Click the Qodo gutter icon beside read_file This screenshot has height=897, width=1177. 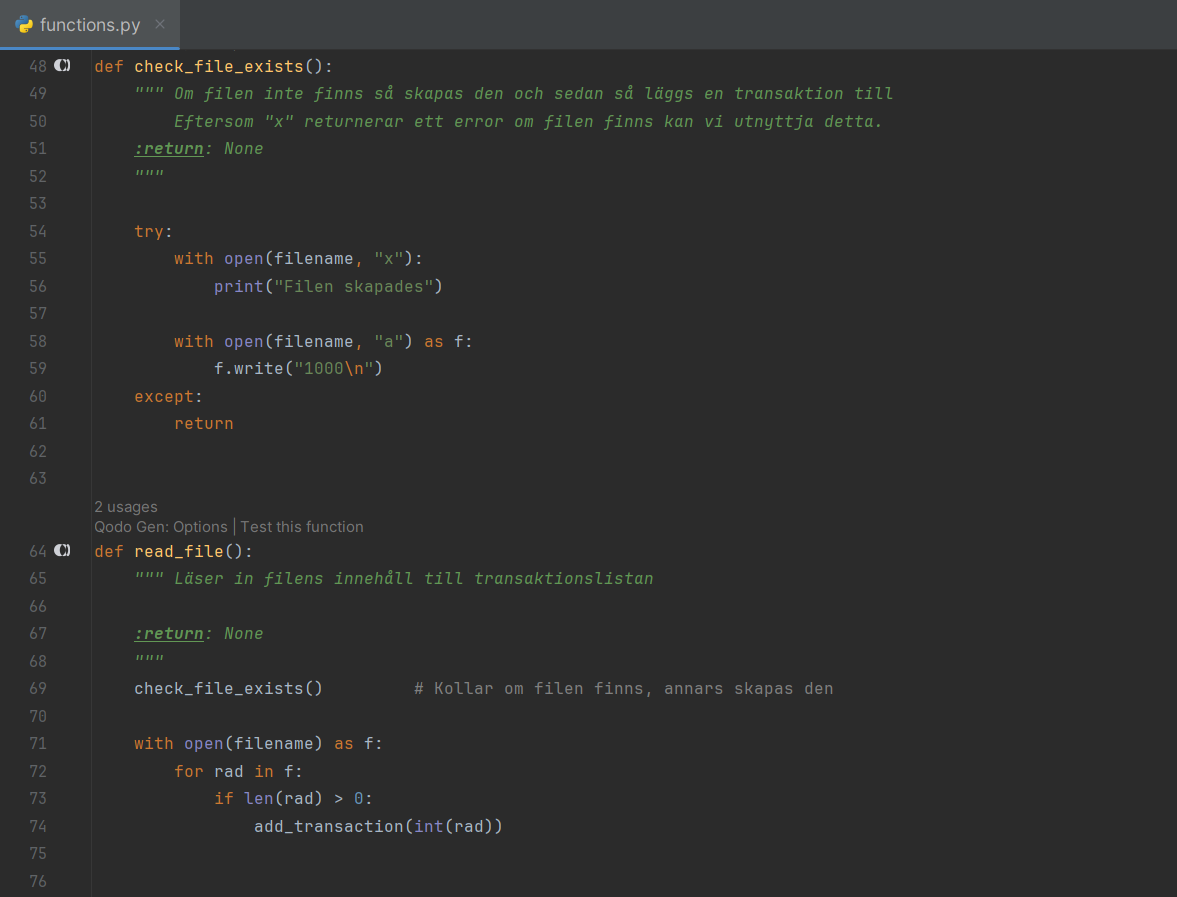coord(62,551)
